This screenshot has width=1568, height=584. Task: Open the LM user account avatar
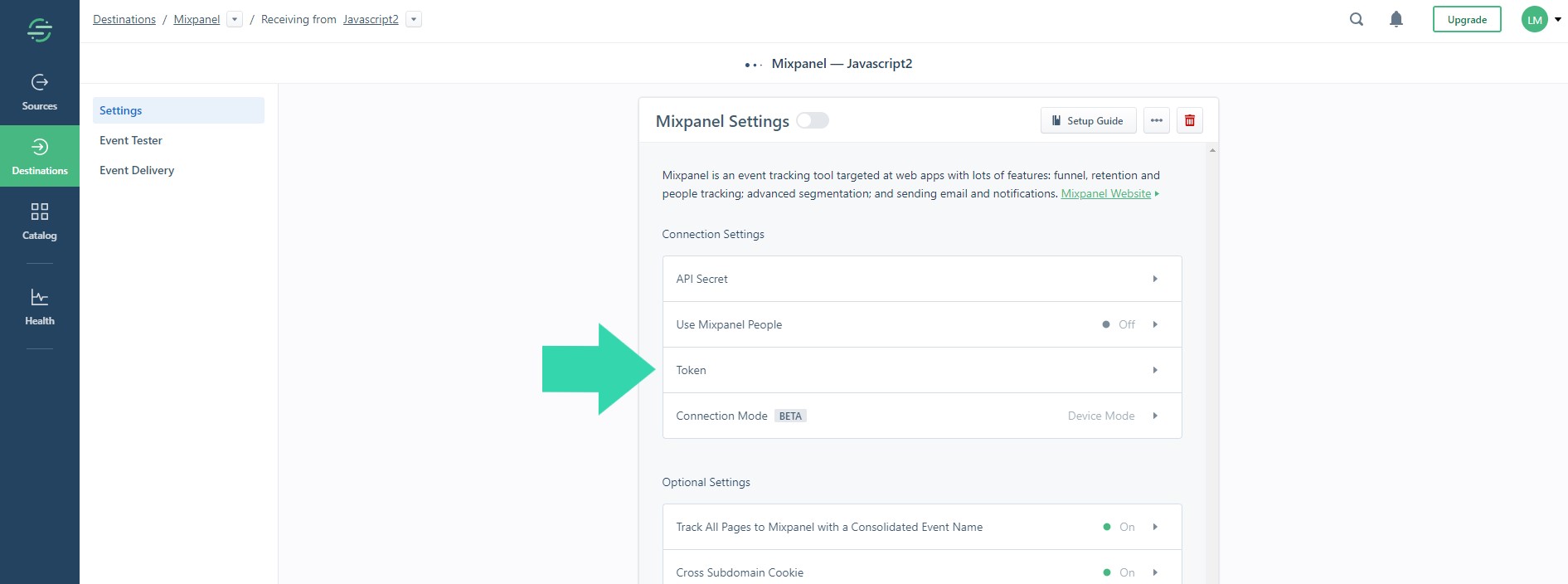coord(1535,19)
